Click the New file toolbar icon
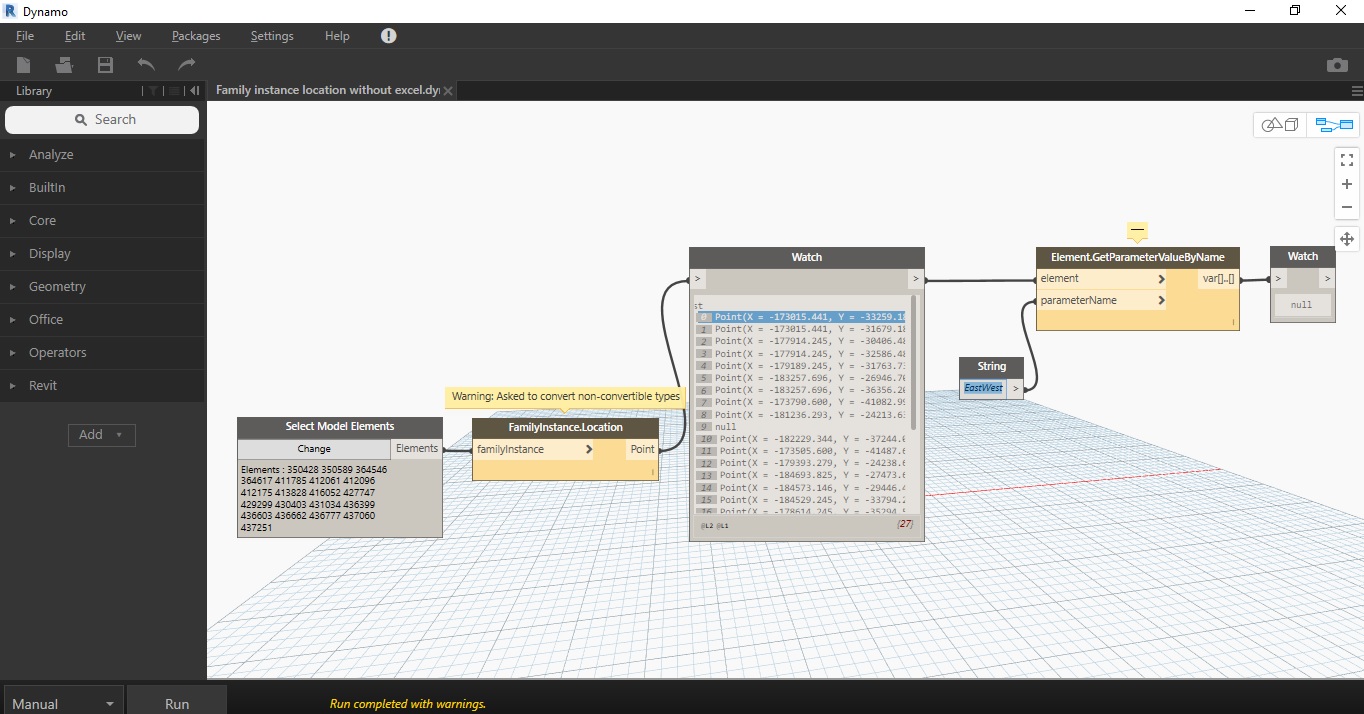Screen dimensions: 1364x714 [24, 65]
